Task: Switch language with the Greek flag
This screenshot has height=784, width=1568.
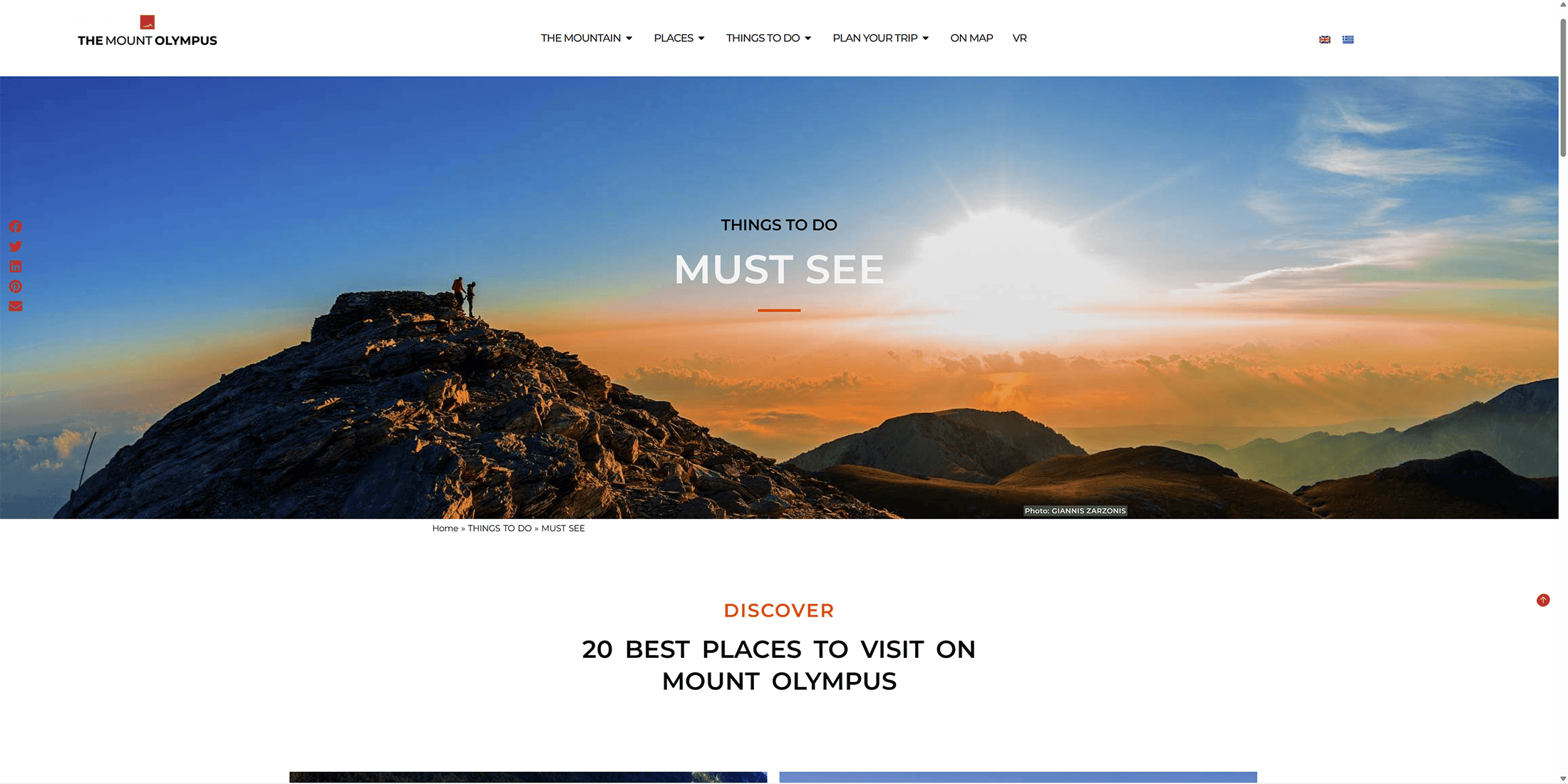Action: tap(1348, 40)
